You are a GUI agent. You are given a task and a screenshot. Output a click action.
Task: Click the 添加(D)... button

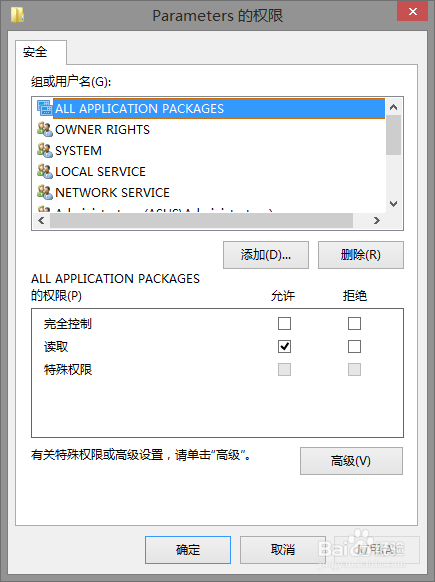(266, 255)
